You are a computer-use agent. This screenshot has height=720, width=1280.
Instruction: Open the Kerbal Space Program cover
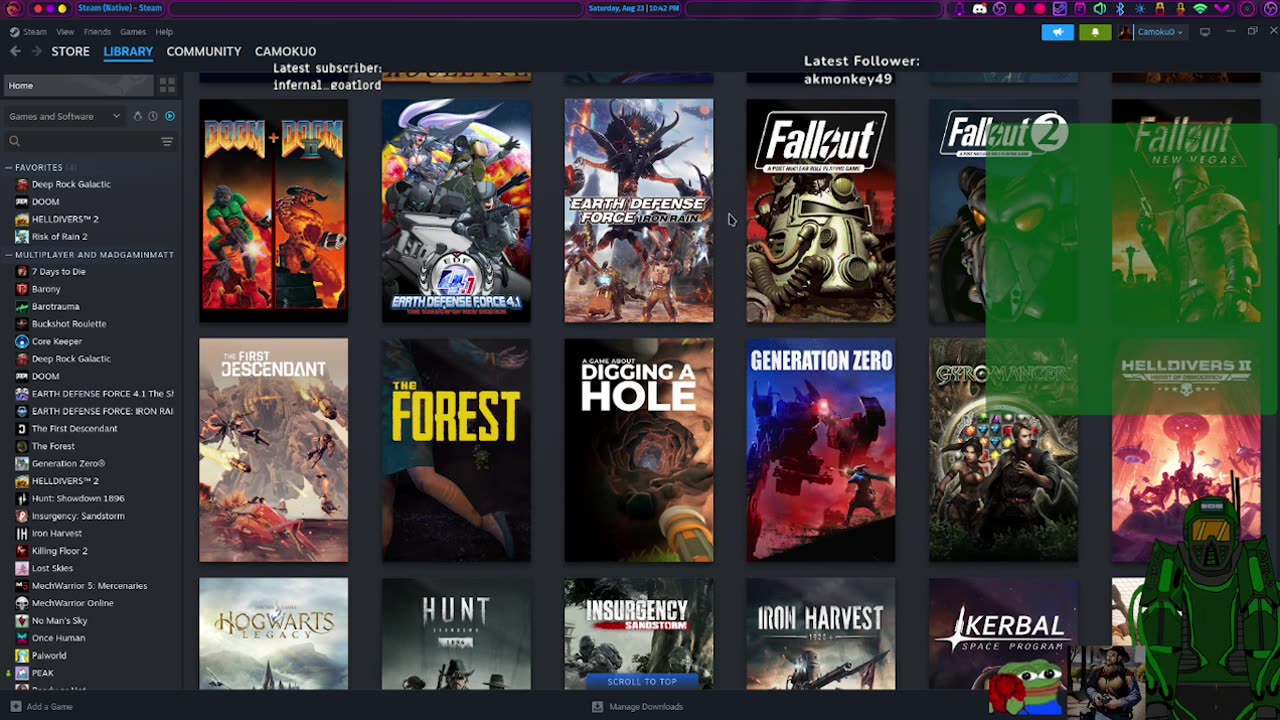click(1003, 634)
